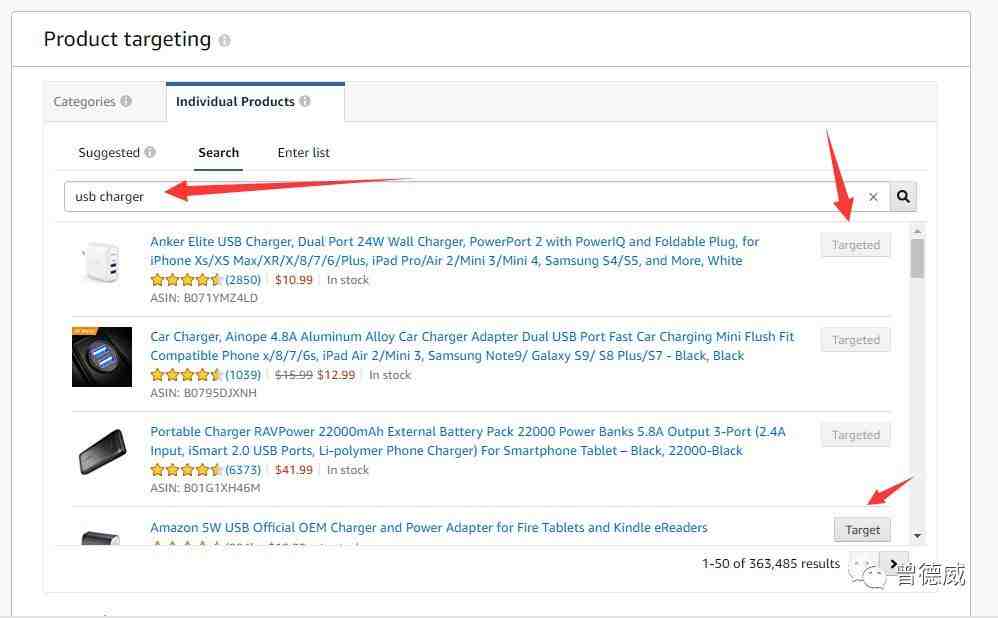Click the Ainope car charger thumbnail
This screenshot has height=618, width=998.
[x=102, y=357]
